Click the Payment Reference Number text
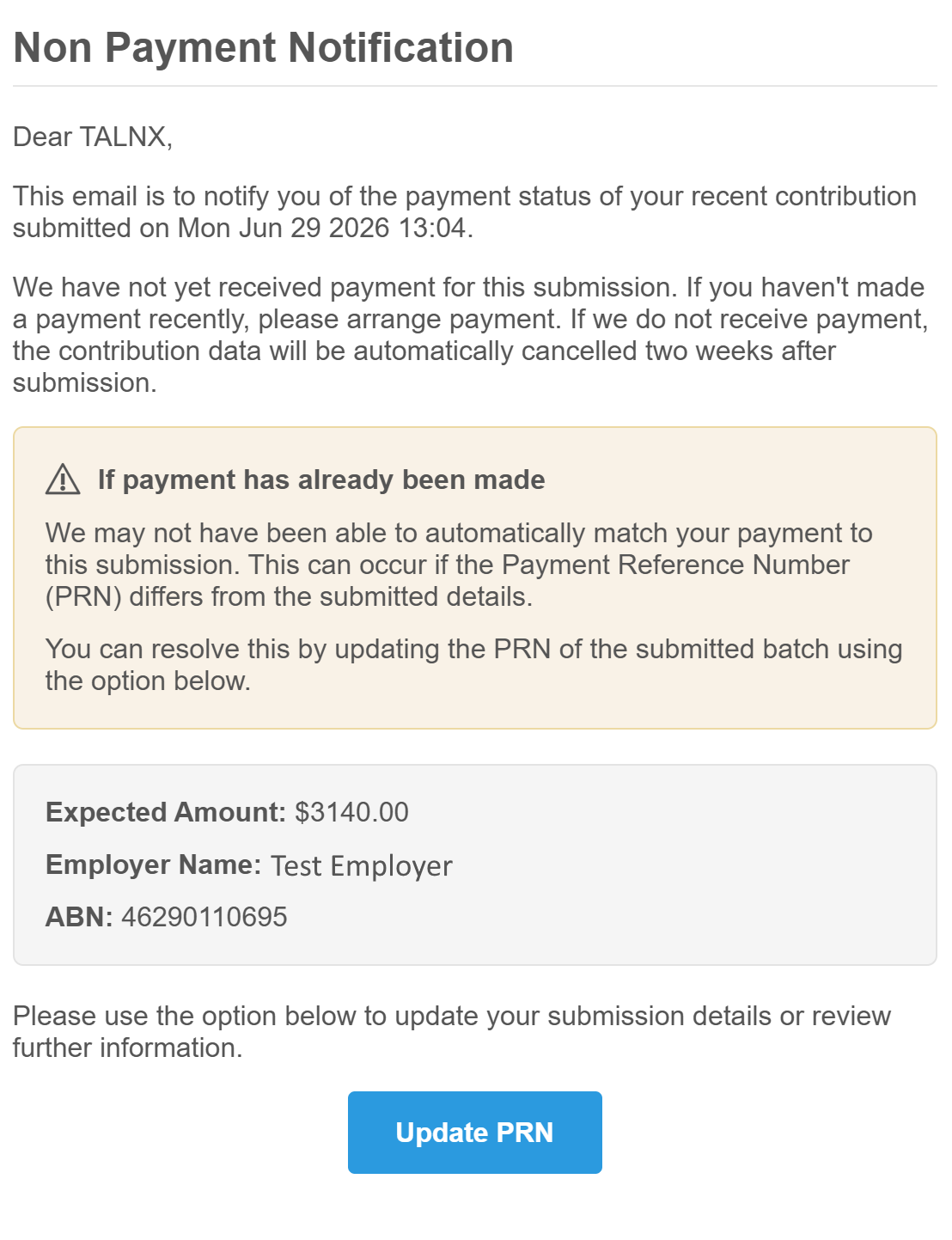The height and width of the screenshot is (1240, 952). pyautogui.click(x=675, y=565)
